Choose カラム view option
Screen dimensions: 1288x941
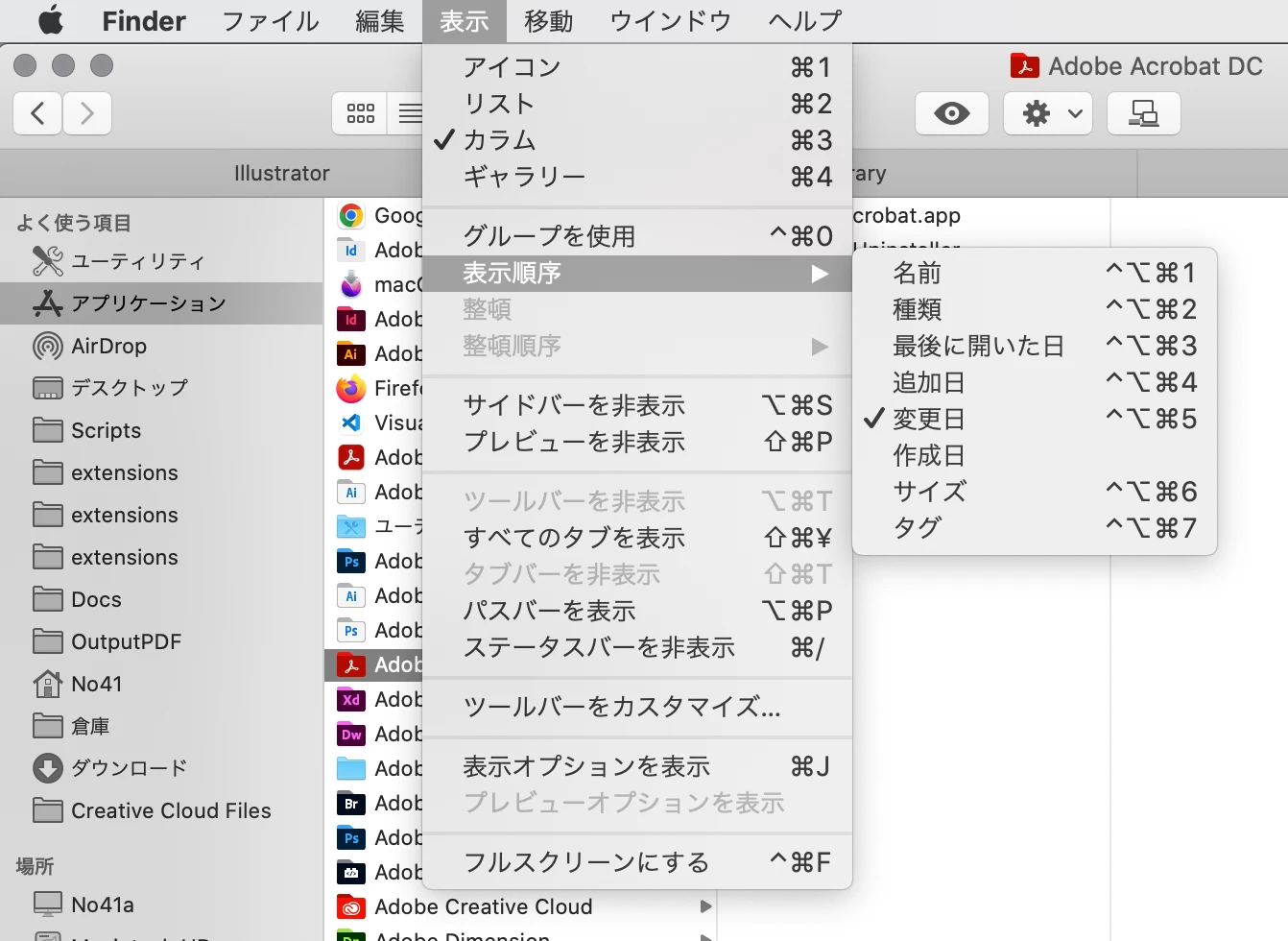[x=637, y=140]
